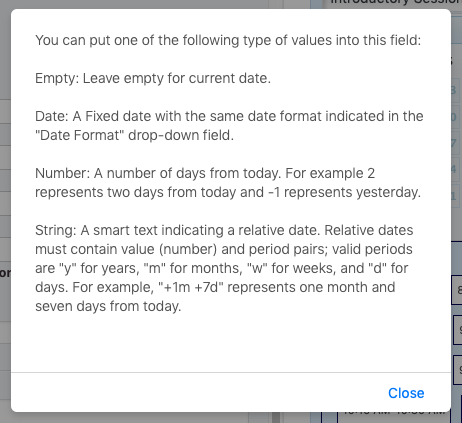Click the 'Number: A number of days' paragraph

tap(228, 183)
